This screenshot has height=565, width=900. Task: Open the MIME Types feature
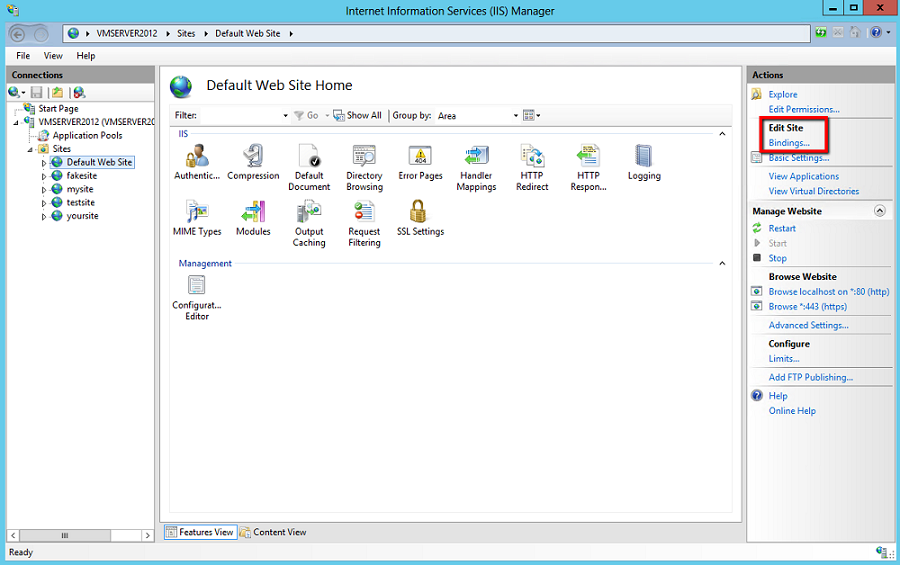pos(197,214)
